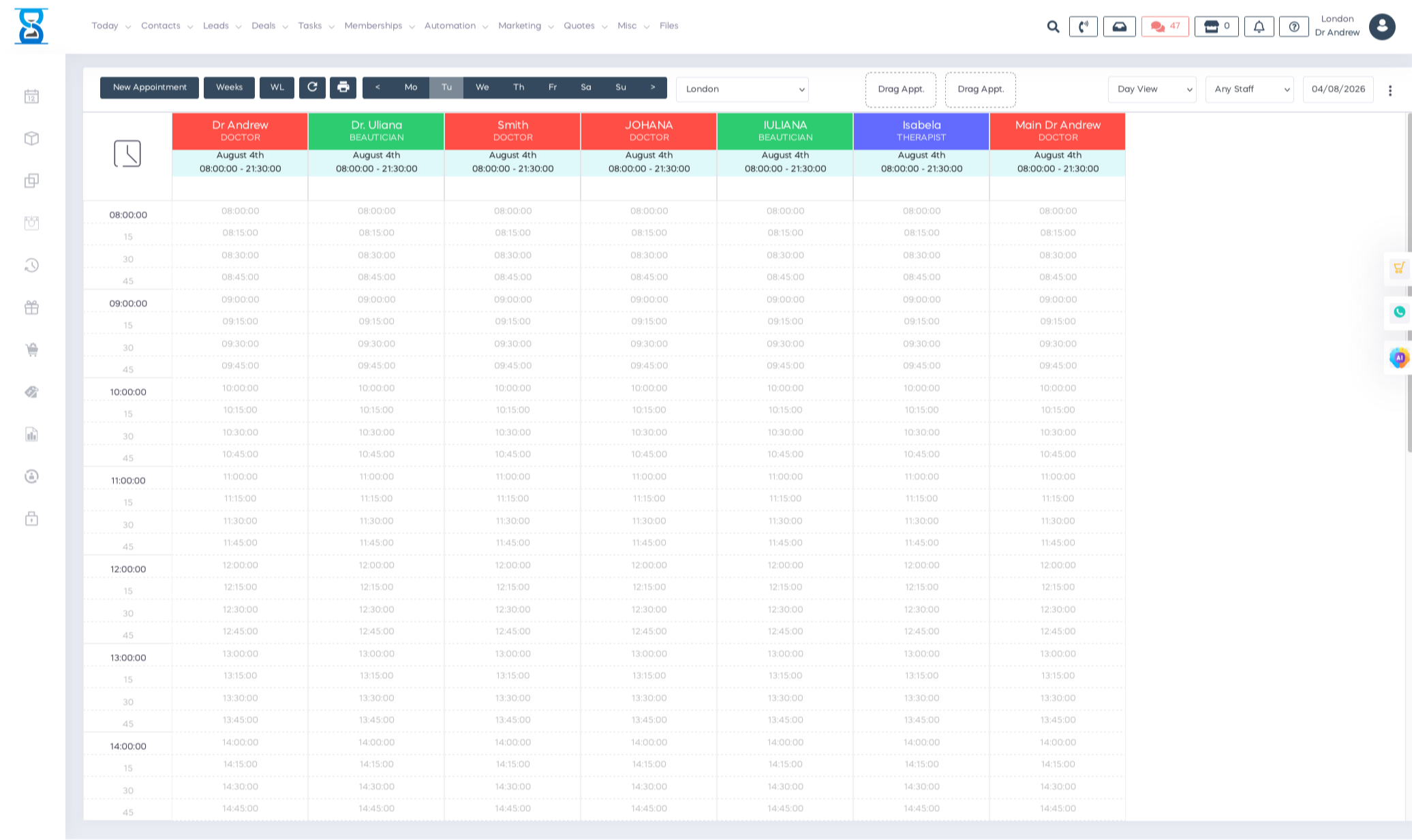Open the Marketing menu
The width and height of the screenshot is (1412, 840).
click(525, 26)
